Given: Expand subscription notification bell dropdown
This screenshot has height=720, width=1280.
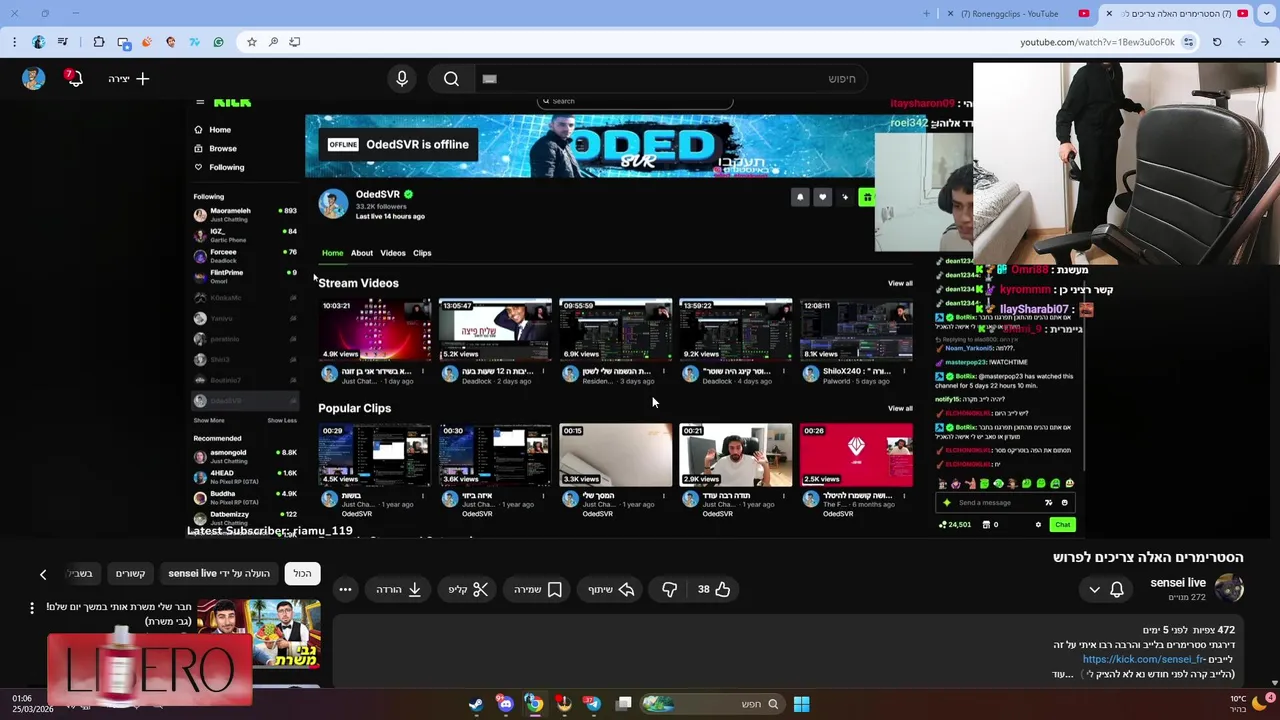Looking at the screenshot, I should coord(1105,589).
